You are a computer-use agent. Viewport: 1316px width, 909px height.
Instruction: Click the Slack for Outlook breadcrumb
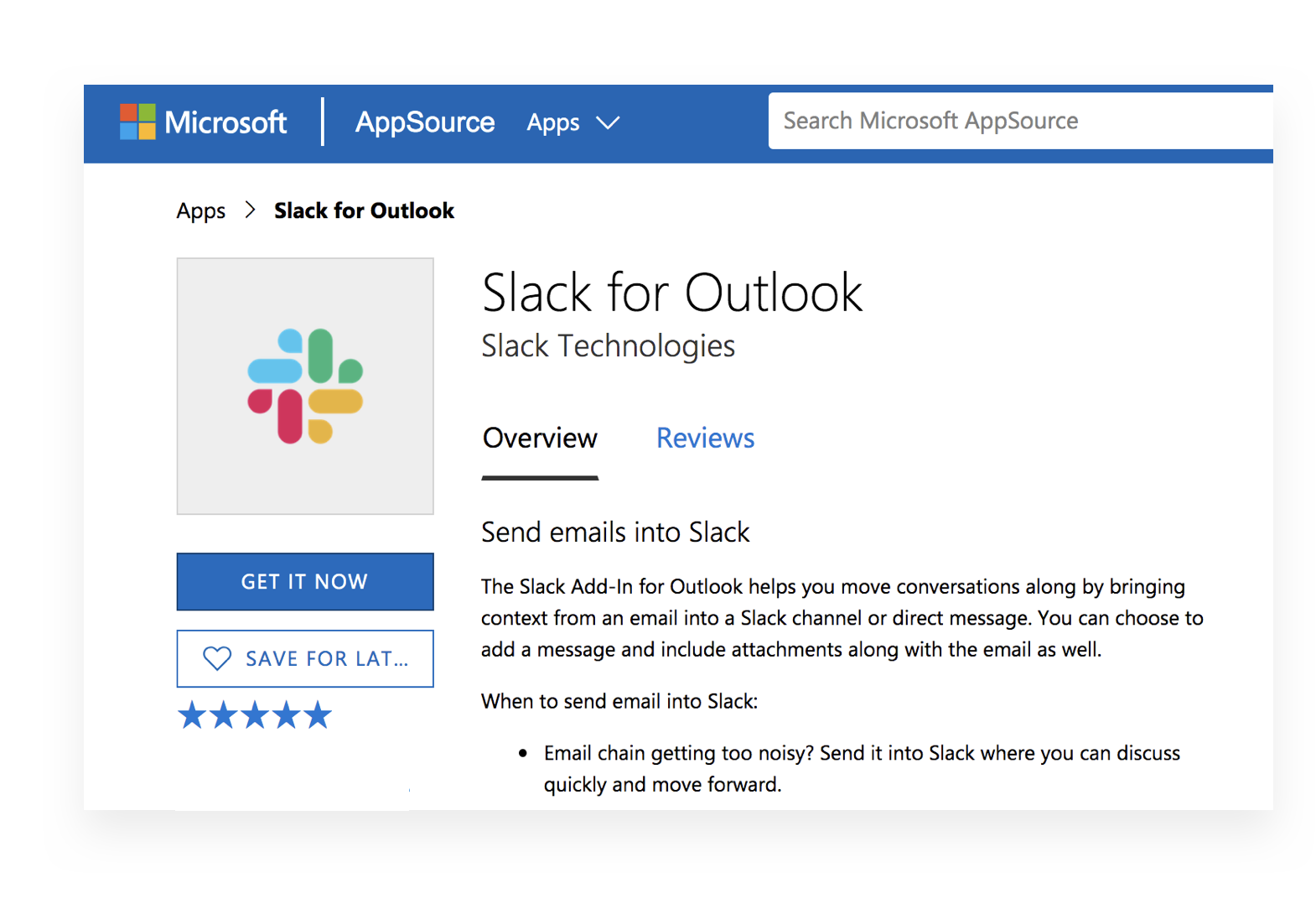pos(364,210)
